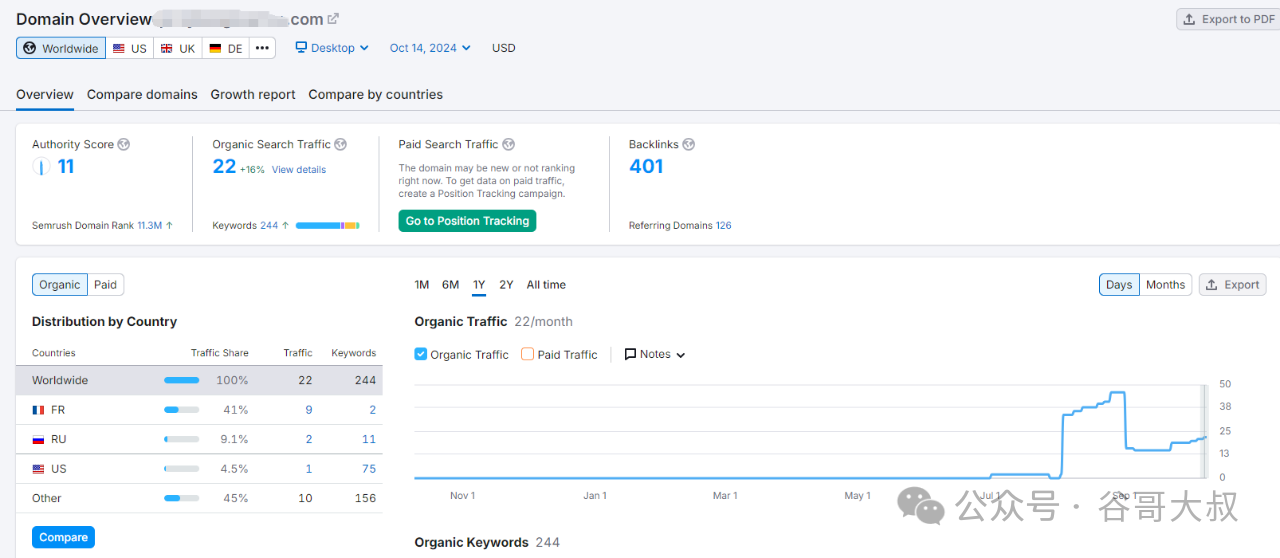This screenshot has height=558, width=1280.
Task: Click the Other traffic share bar
Action: coord(181,498)
